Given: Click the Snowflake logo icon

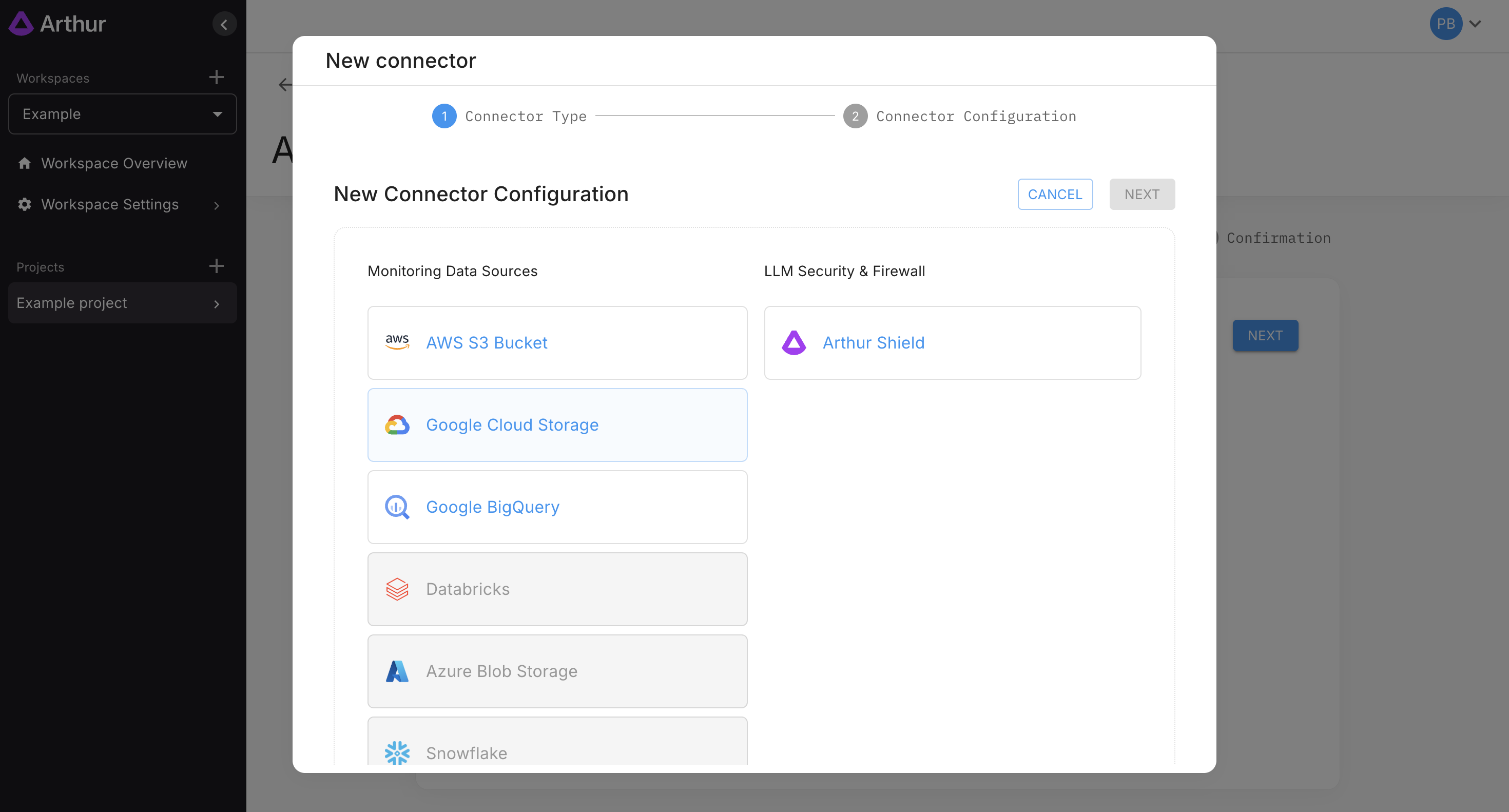Looking at the screenshot, I should click(397, 752).
